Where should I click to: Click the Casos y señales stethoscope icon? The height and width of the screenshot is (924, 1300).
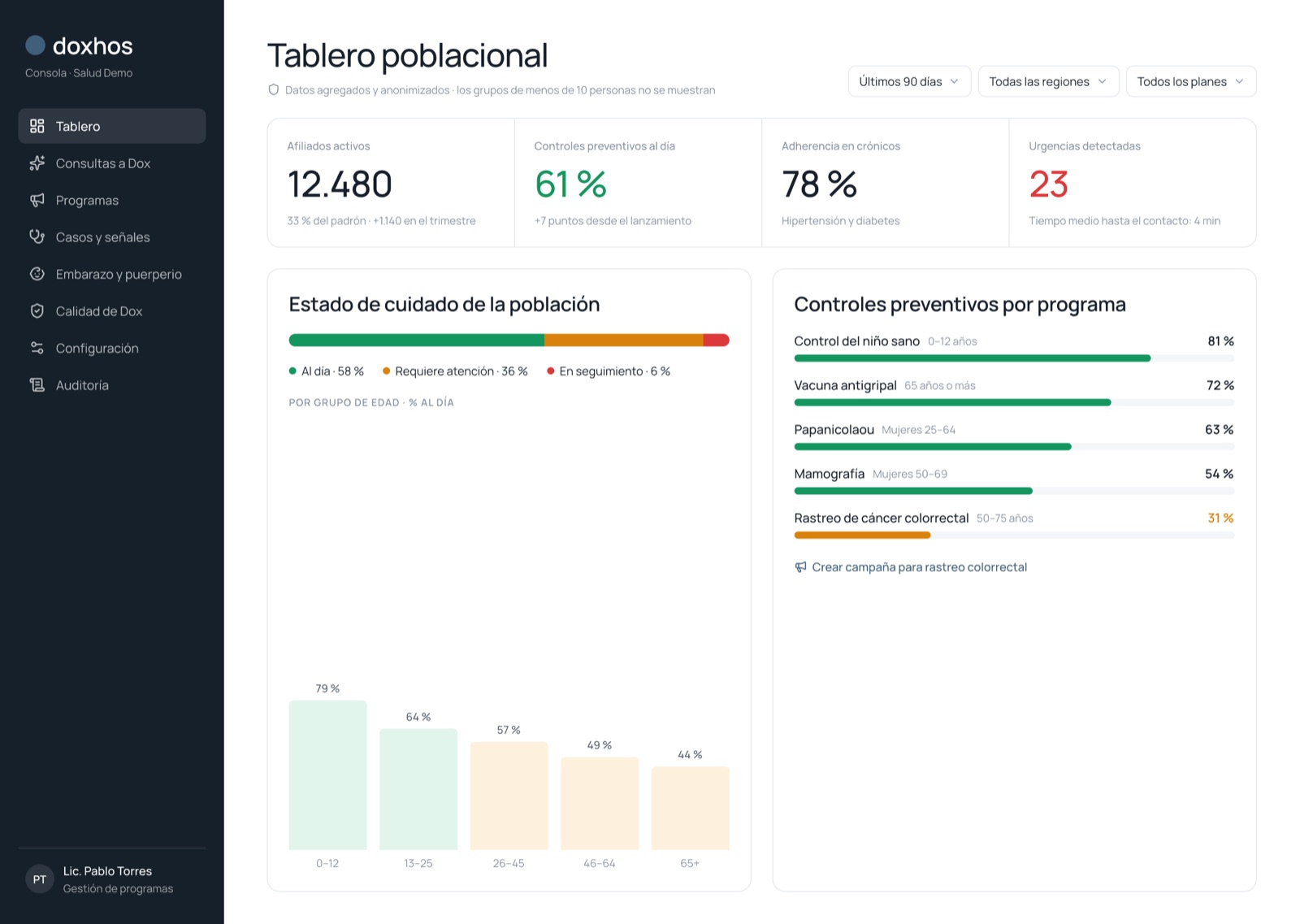(37, 237)
